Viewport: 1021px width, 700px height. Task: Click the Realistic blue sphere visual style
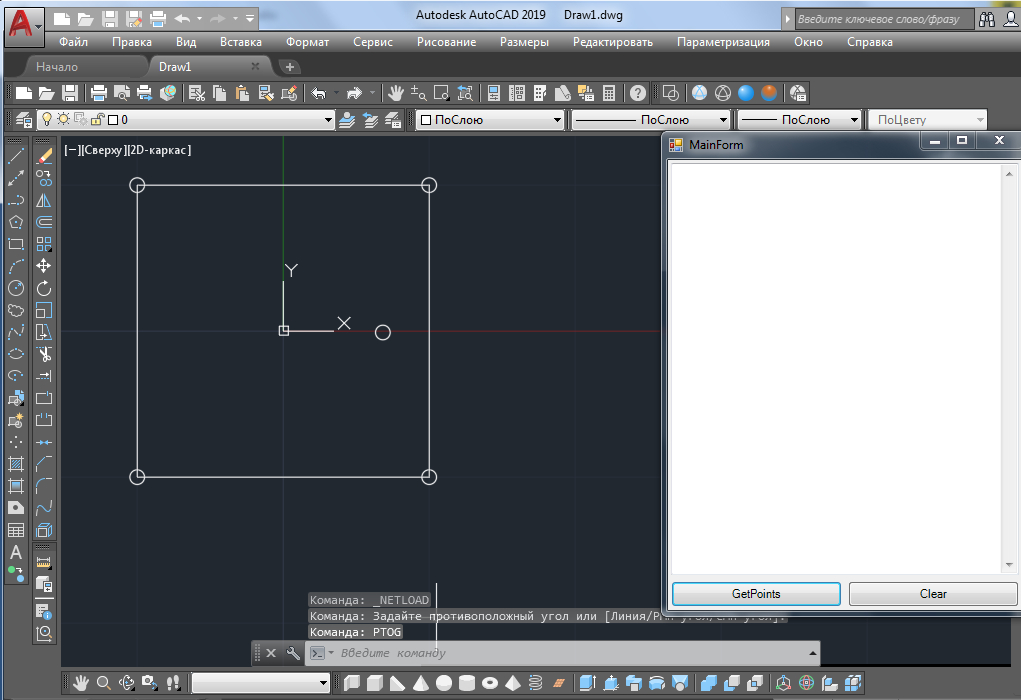point(746,93)
